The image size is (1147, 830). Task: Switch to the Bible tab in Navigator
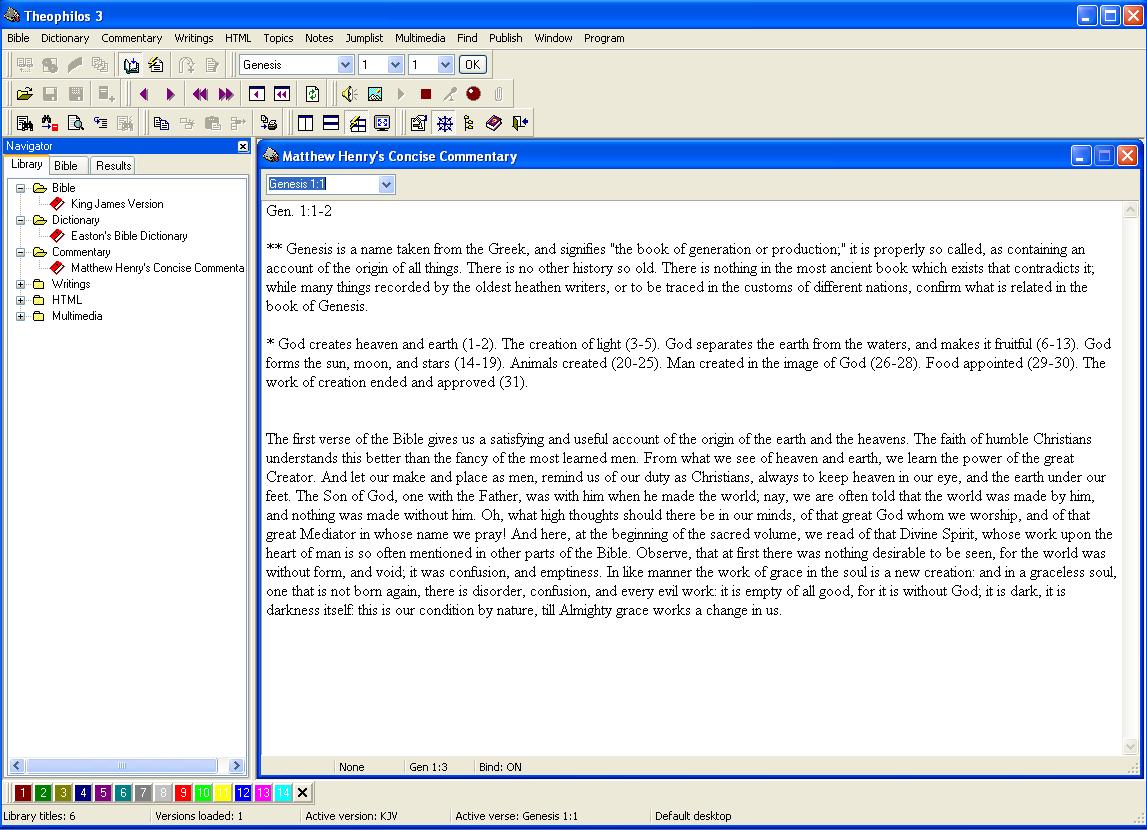pos(66,166)
